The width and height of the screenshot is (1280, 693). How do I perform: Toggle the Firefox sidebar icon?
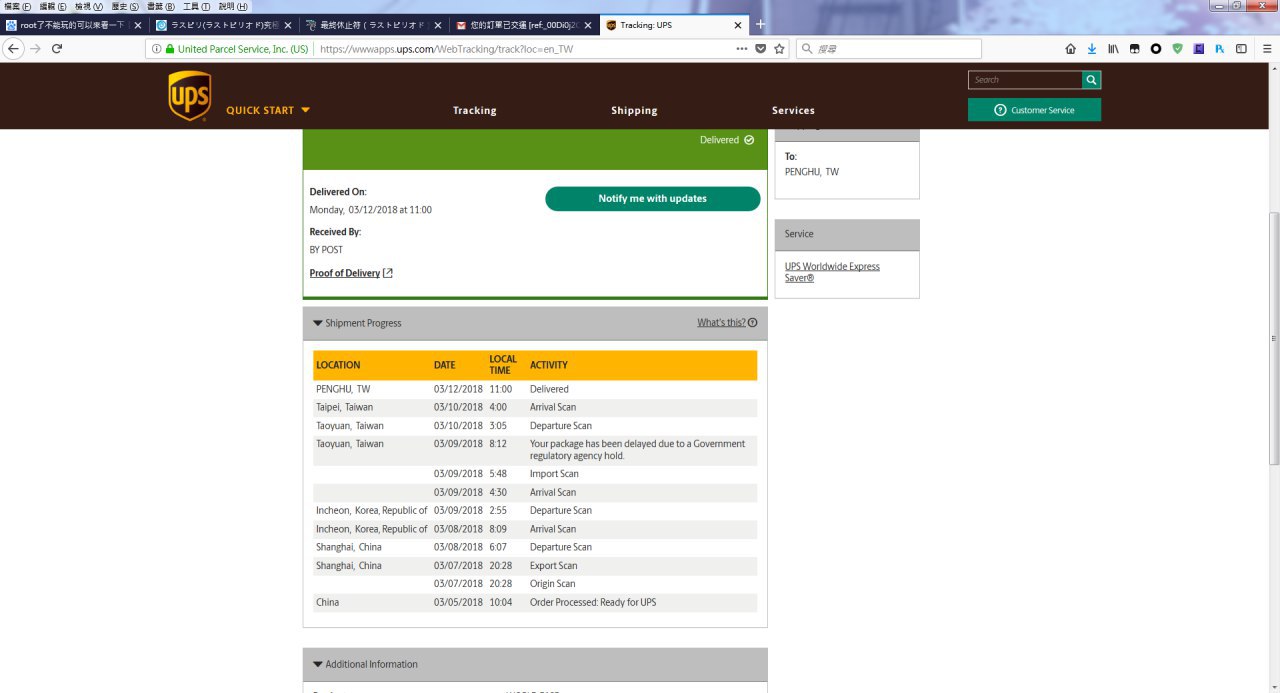1241,48
